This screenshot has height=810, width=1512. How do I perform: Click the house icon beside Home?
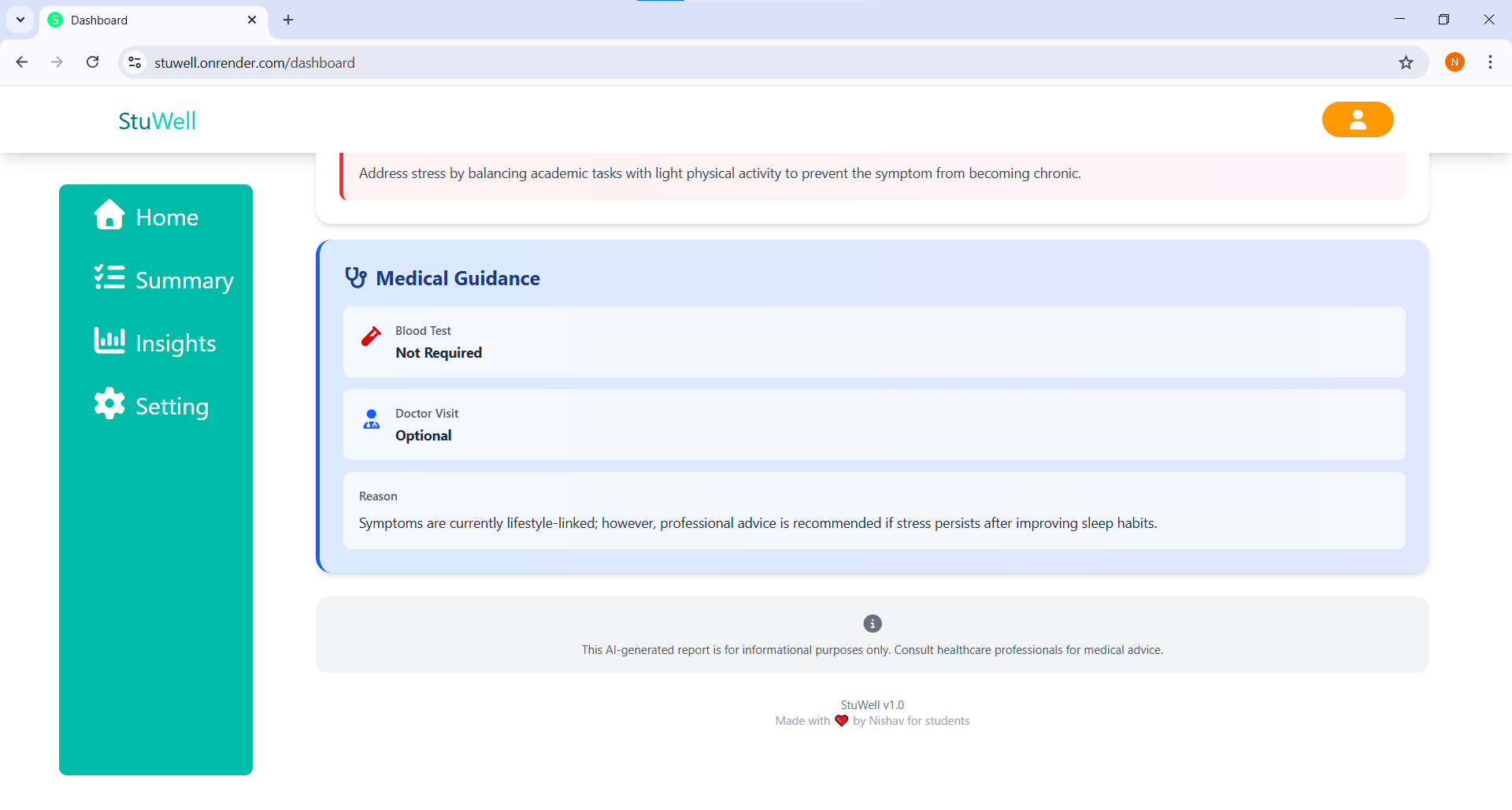pos(109,214)
